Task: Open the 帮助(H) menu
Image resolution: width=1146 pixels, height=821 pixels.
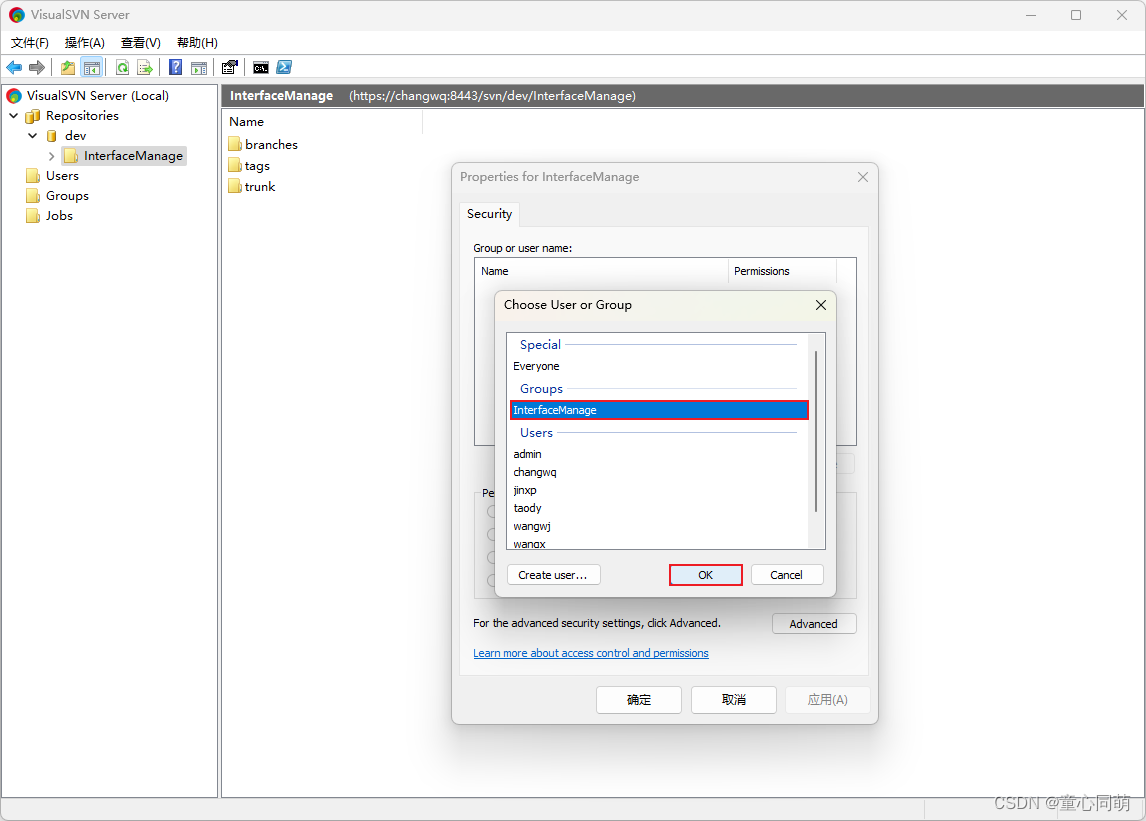Action: [x=197, y=42]
